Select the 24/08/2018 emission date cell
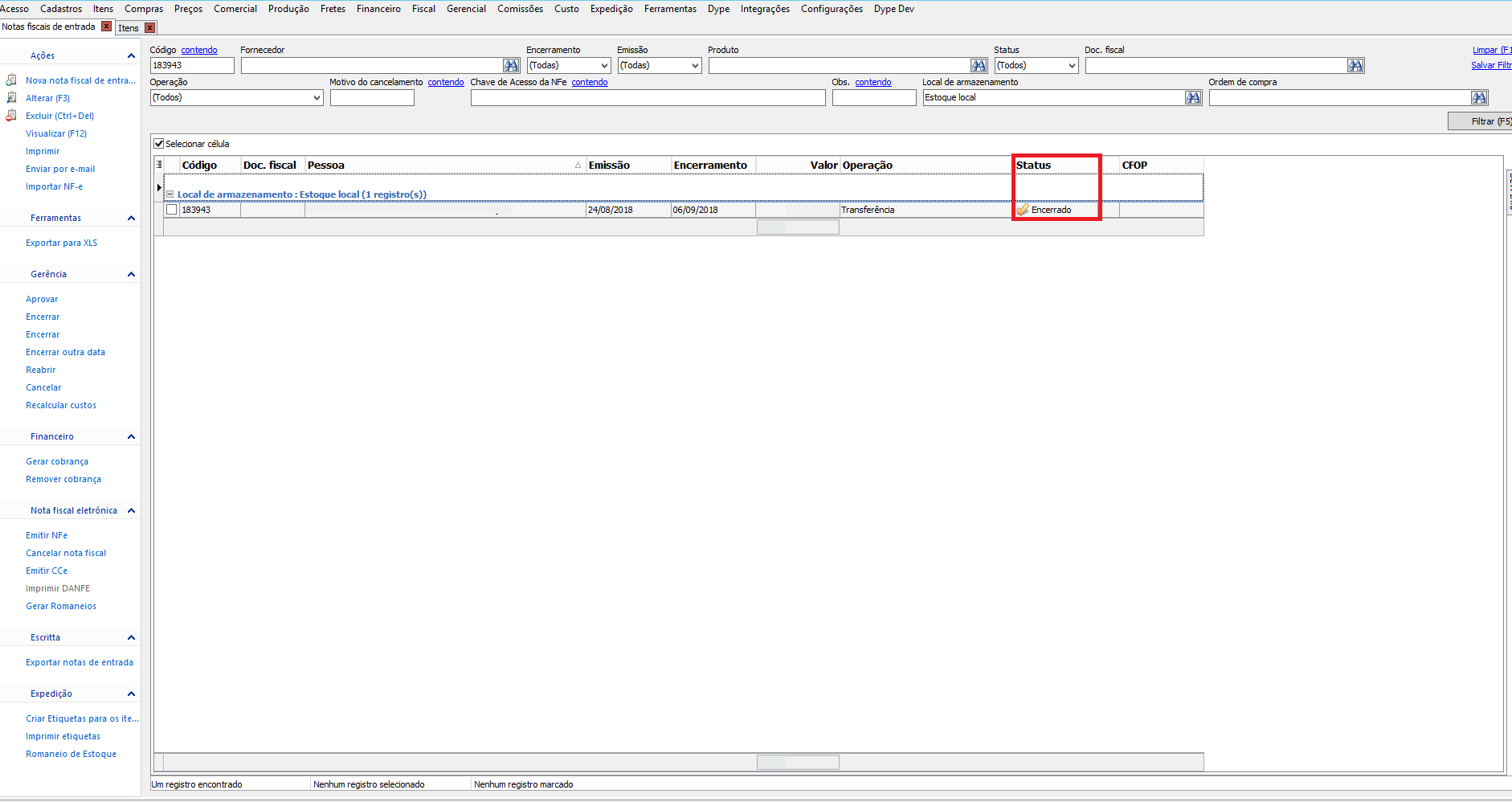 coord(628,210)
